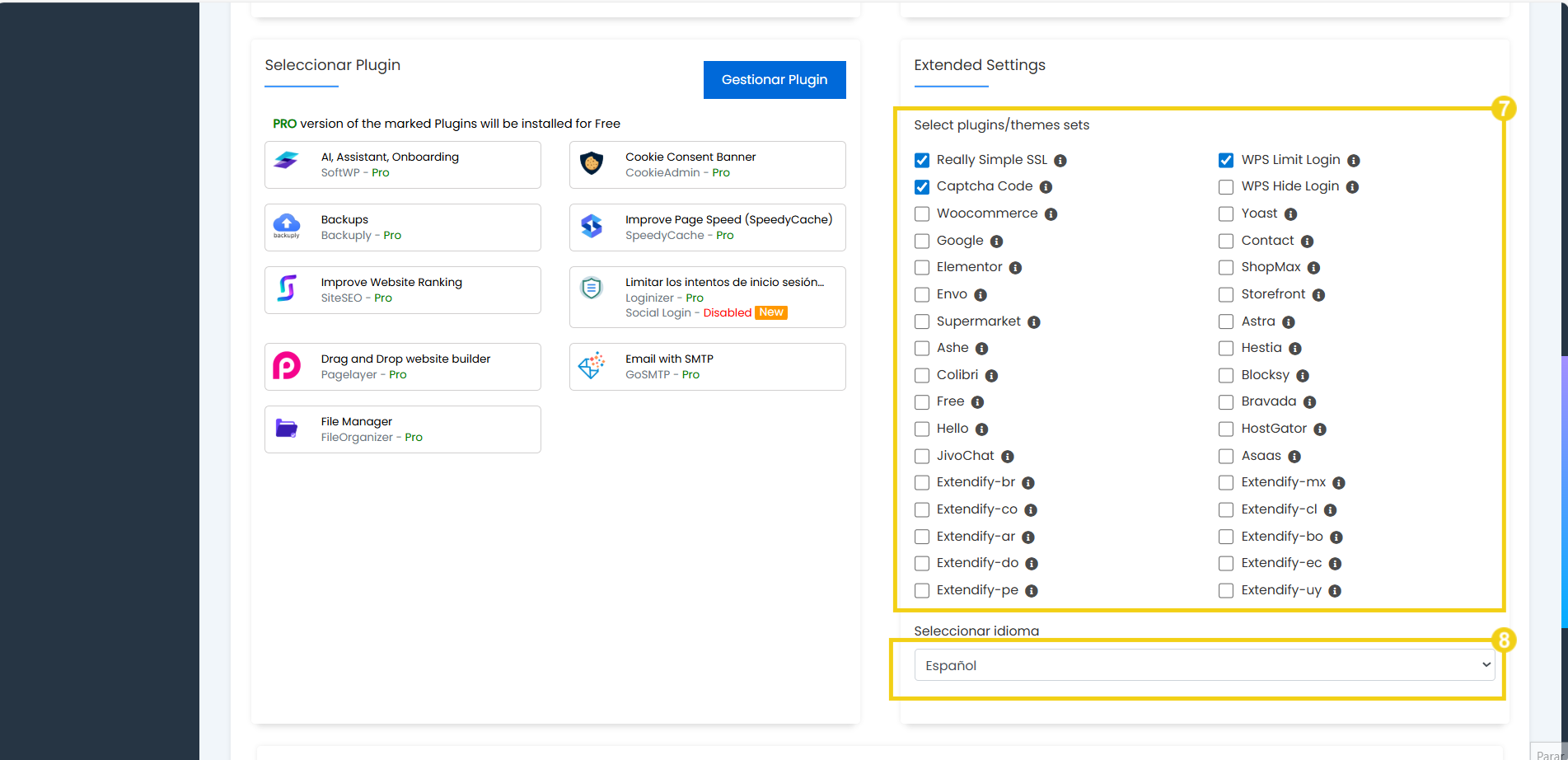
Task: Click info icon next to WPS Limit Login
Action: point(1353,161)
